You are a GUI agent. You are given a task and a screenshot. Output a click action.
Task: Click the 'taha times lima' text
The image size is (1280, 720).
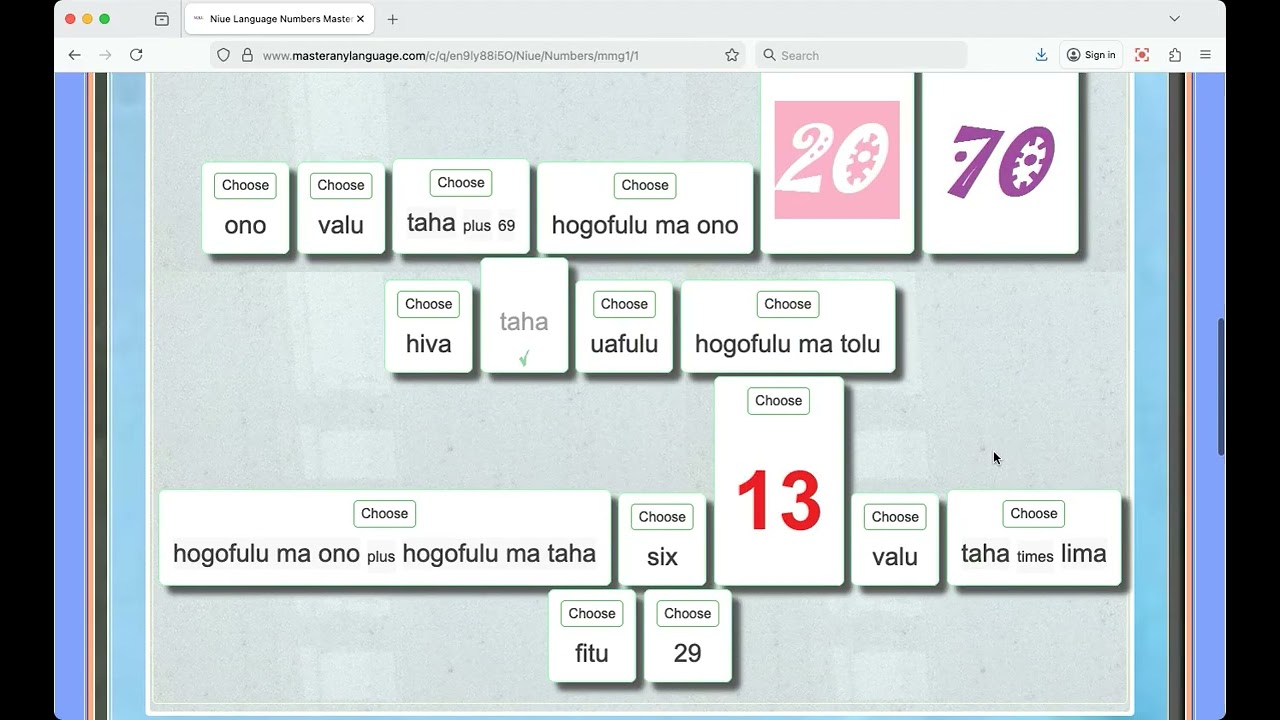click(x=1034, y=554)
